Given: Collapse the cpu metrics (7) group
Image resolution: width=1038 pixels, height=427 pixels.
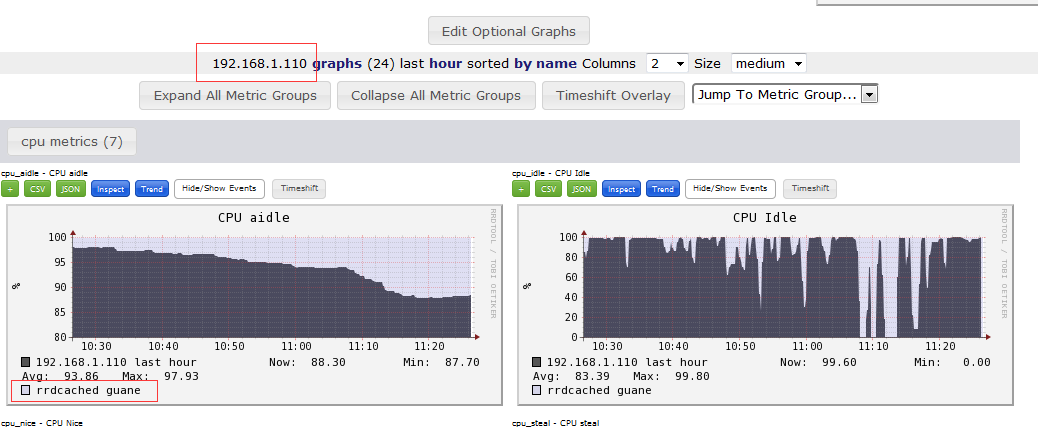Looking at the screenshot, I should pos(72,142).
